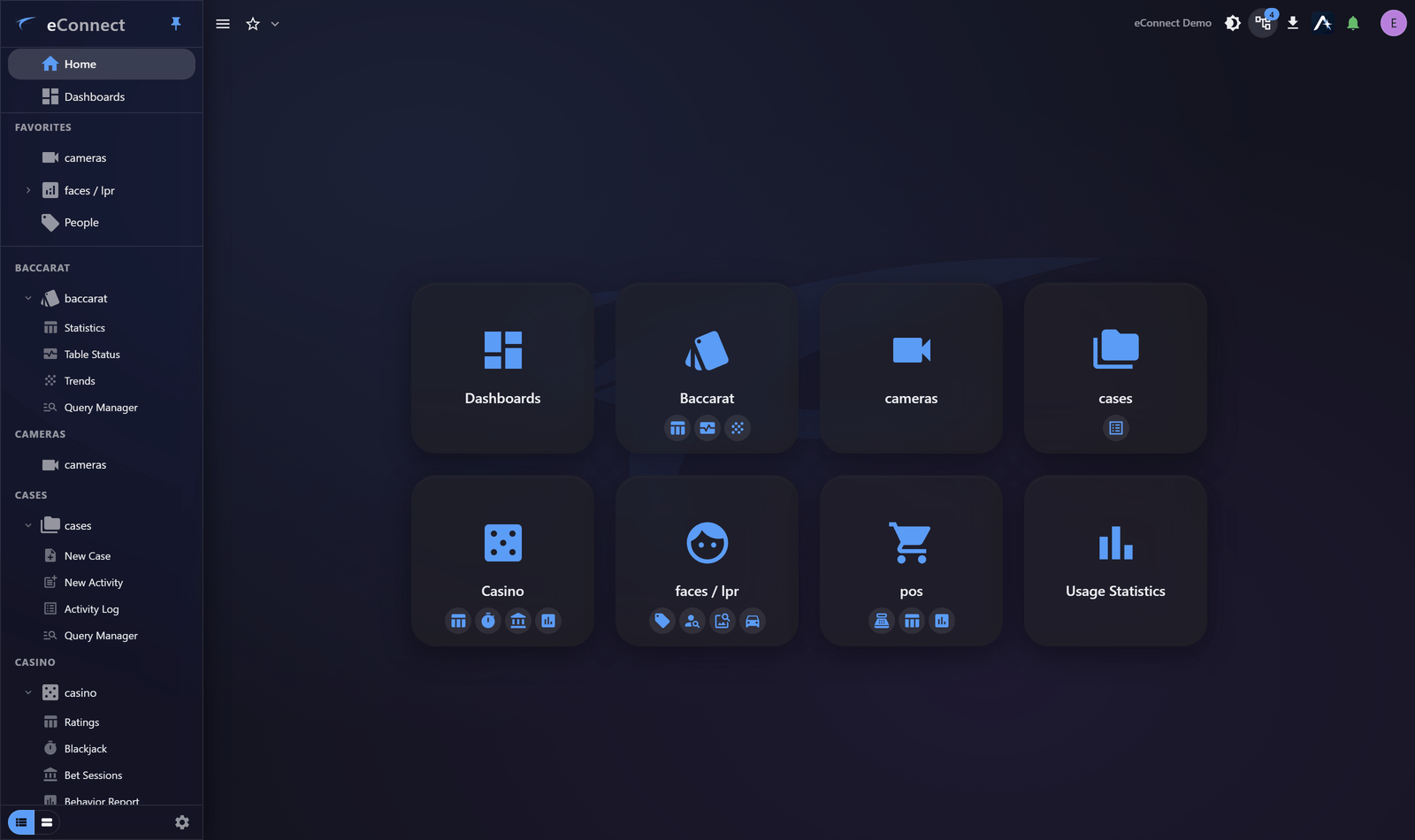The image size is (1415, 840).
Task: Click the tag icon in faces / lpr tile
Action: click(x=662, y=621)
